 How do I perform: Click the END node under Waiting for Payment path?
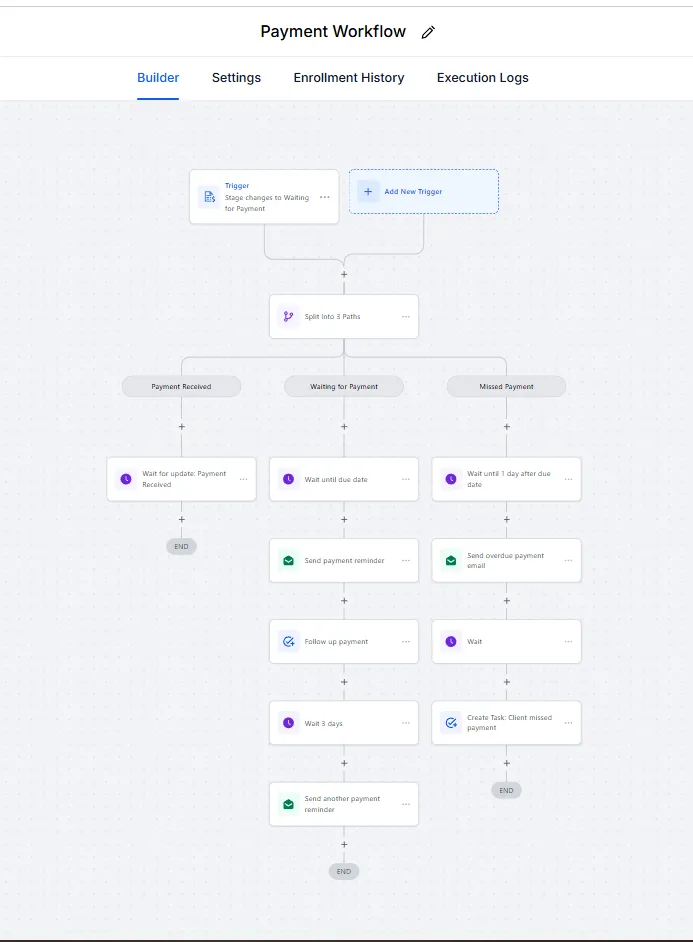pos(343,871)
